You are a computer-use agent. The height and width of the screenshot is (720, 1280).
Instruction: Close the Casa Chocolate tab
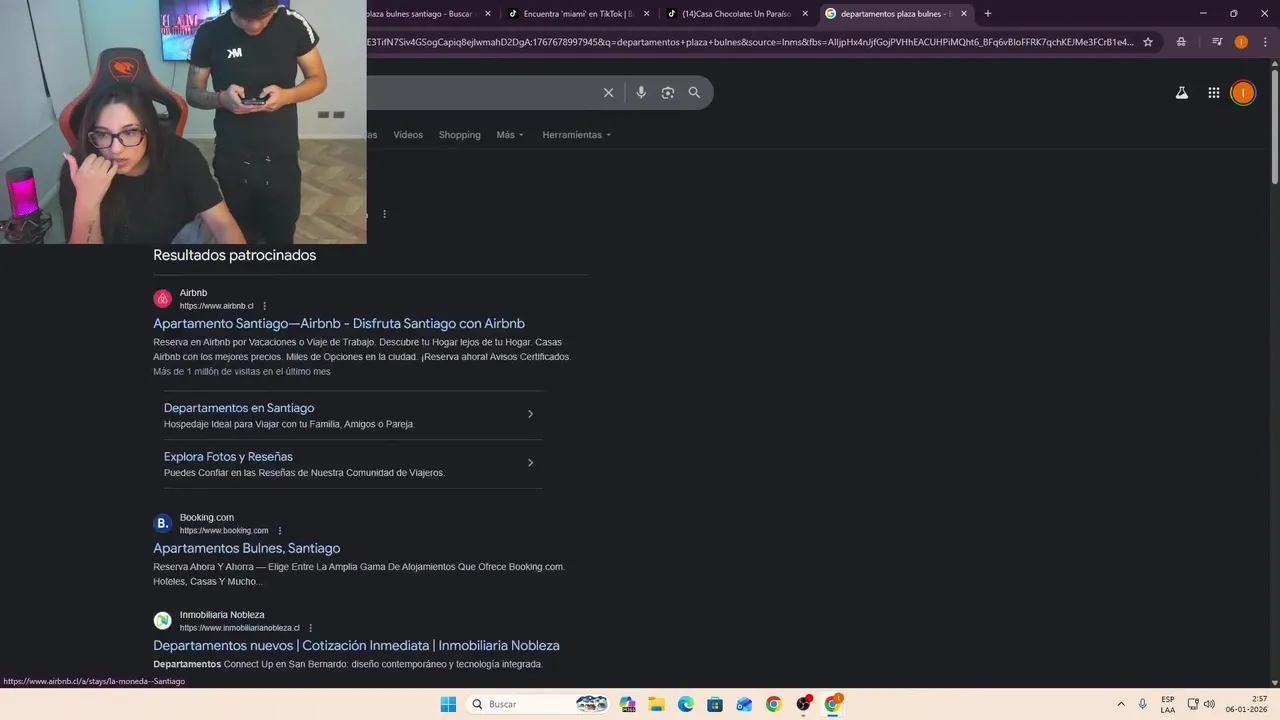pos(805,14)
